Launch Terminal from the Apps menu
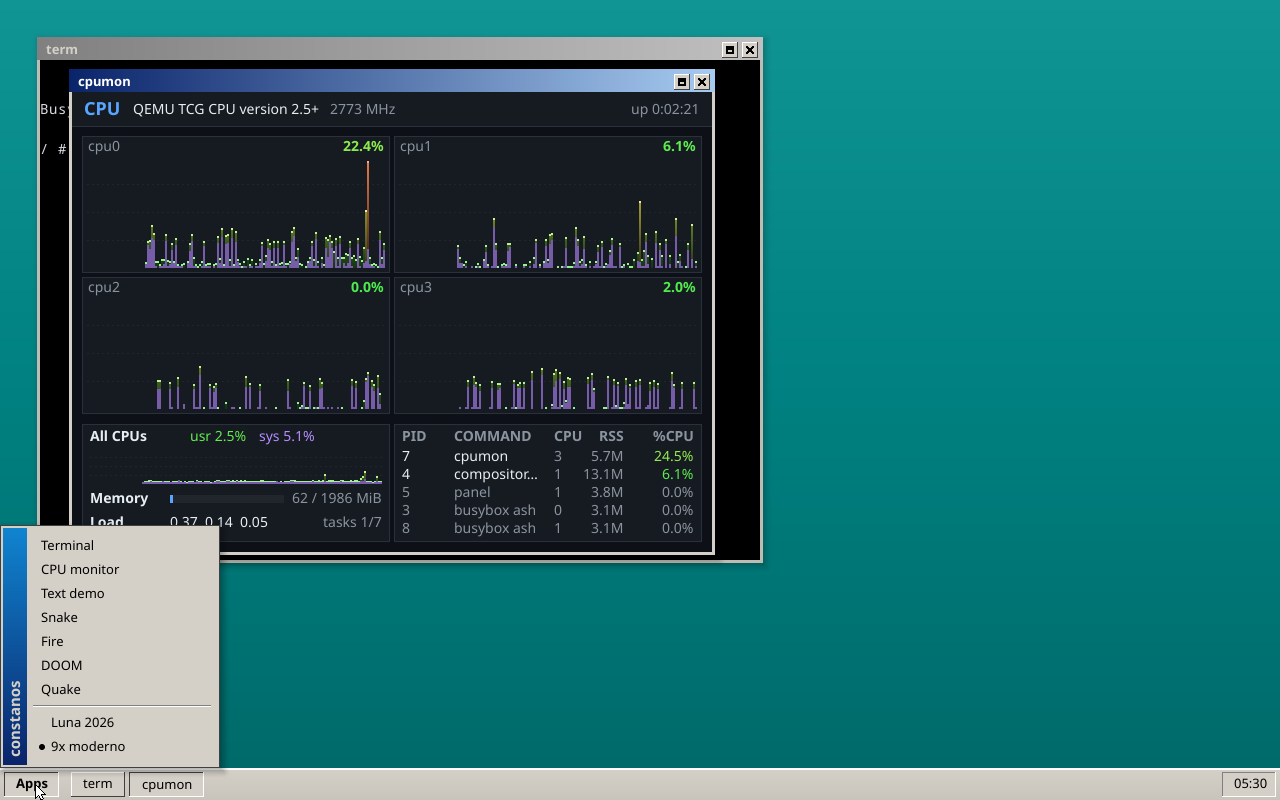Image resolution: width=1280 pixels, height=800 pixels. pos(122,545)
